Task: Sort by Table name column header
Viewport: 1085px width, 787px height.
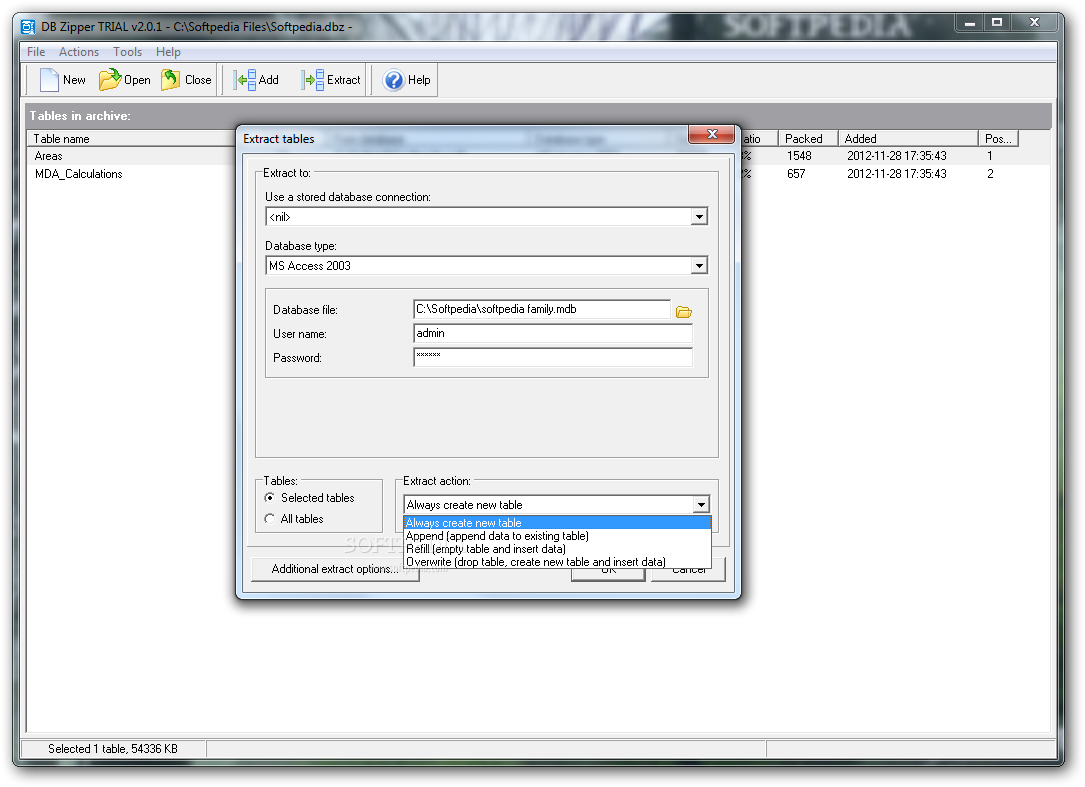Action: point(131,138)
